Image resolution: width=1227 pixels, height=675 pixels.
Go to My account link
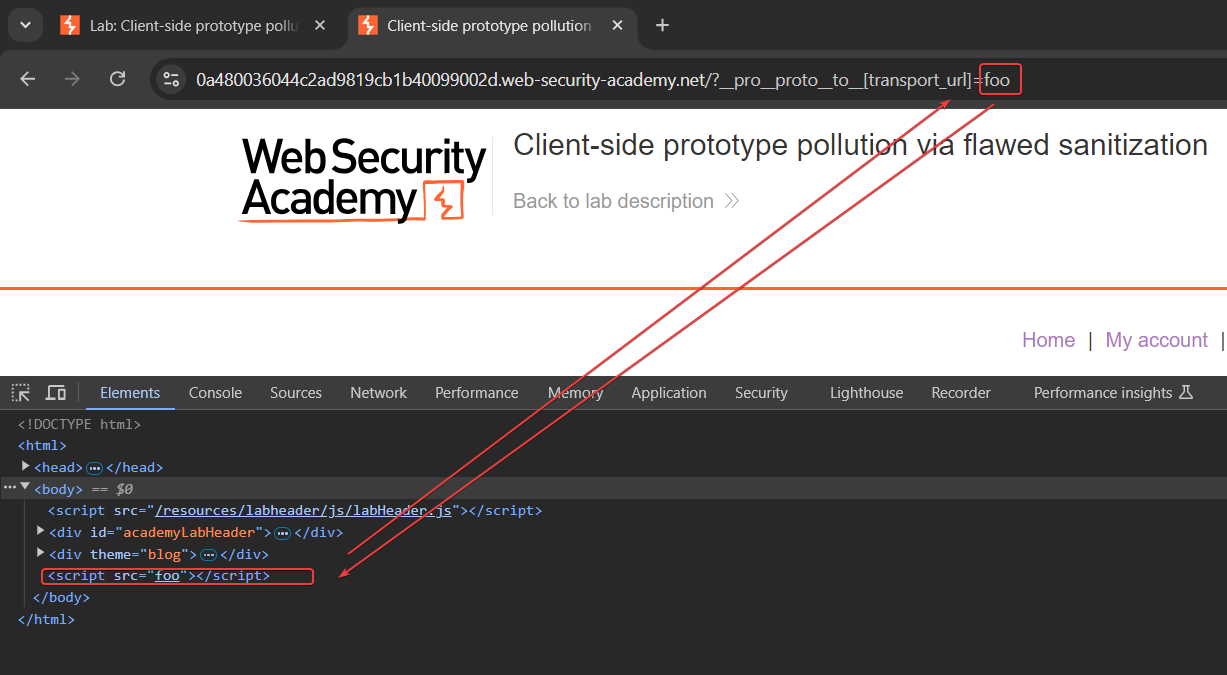tap(1156, 340)
